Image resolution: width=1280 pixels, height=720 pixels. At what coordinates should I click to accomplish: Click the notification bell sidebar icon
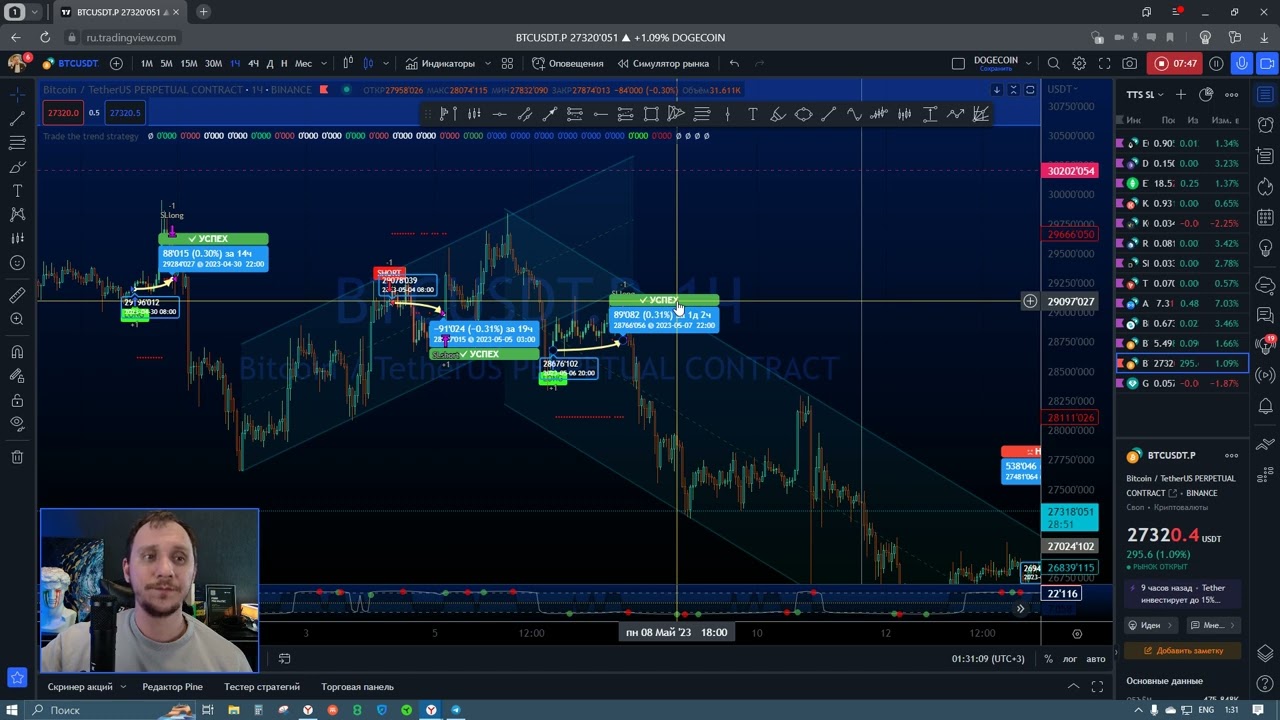point(1265,406)
